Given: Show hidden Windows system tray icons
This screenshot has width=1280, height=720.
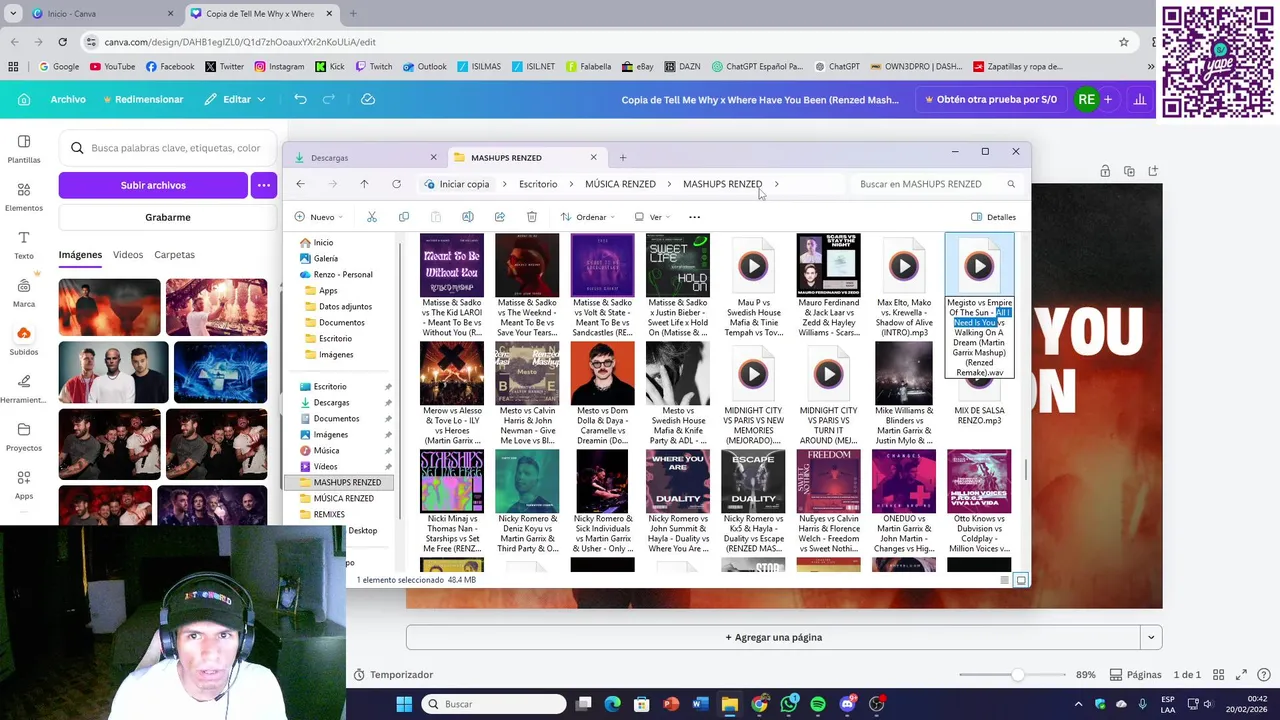Looking at the screenshot, I should [x=1078, y=704].
